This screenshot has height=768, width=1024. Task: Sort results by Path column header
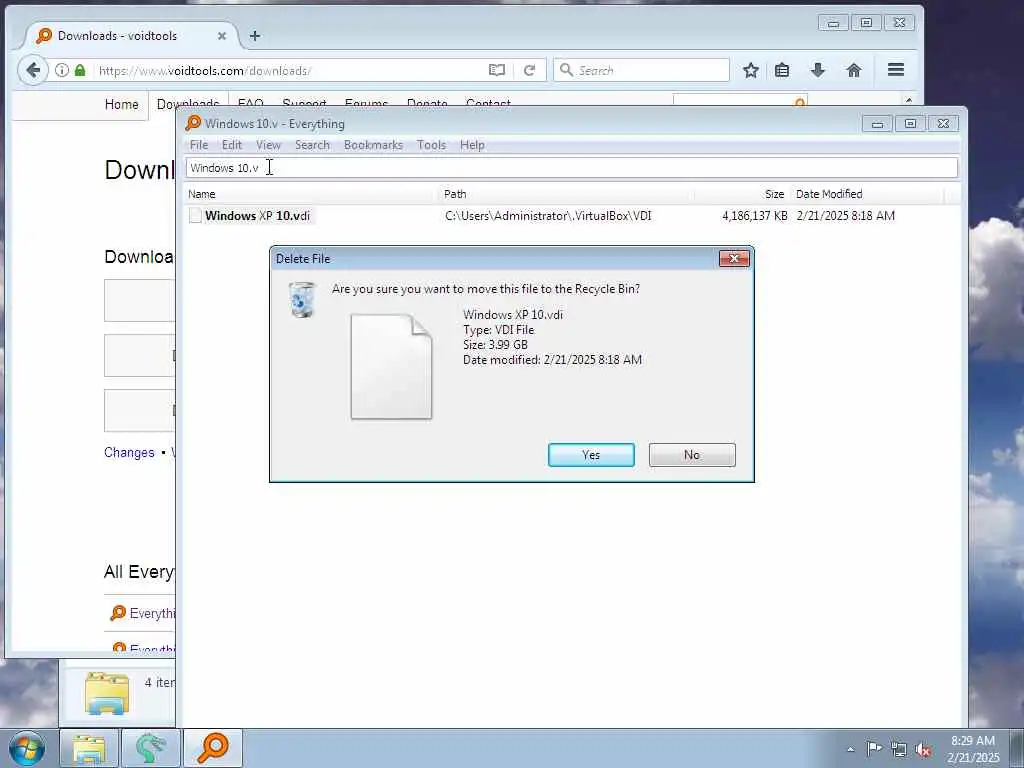(x=567, y=194)
